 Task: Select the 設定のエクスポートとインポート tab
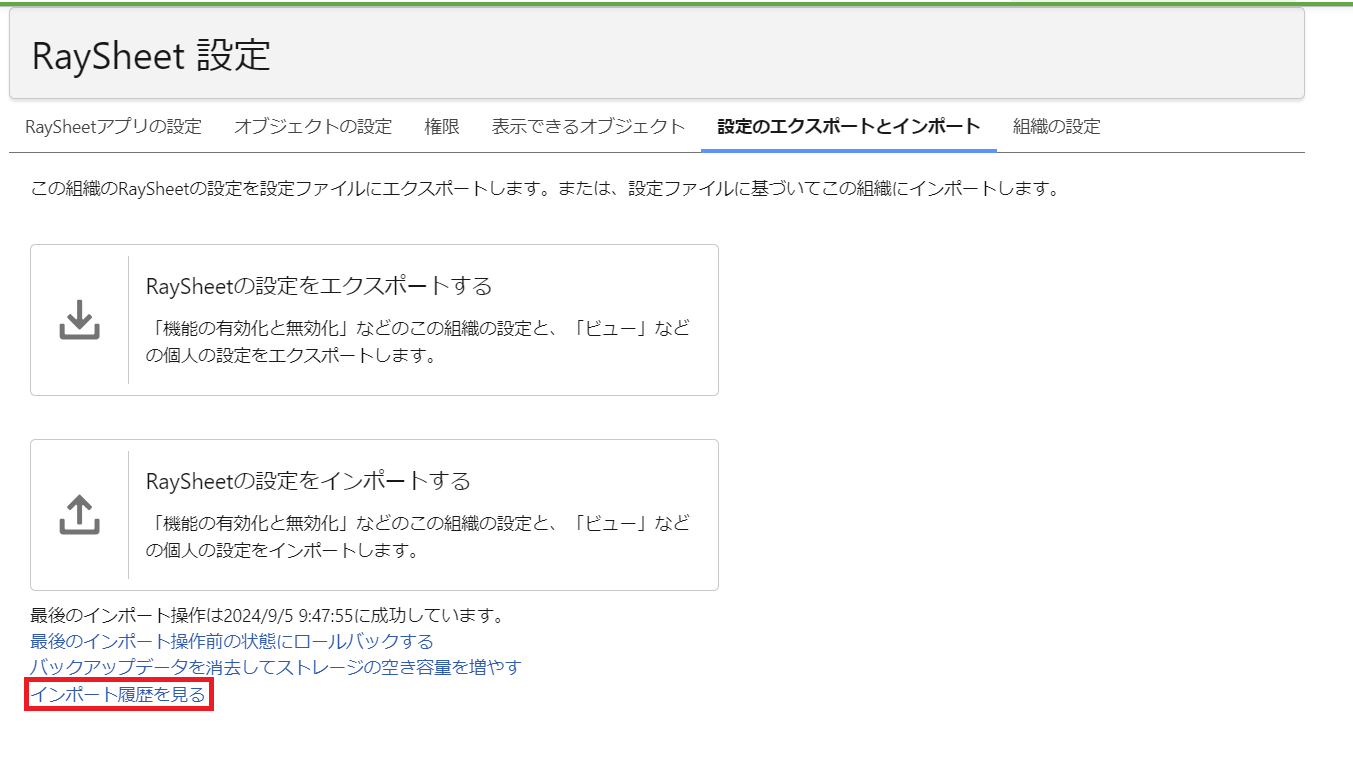point(849,127)
